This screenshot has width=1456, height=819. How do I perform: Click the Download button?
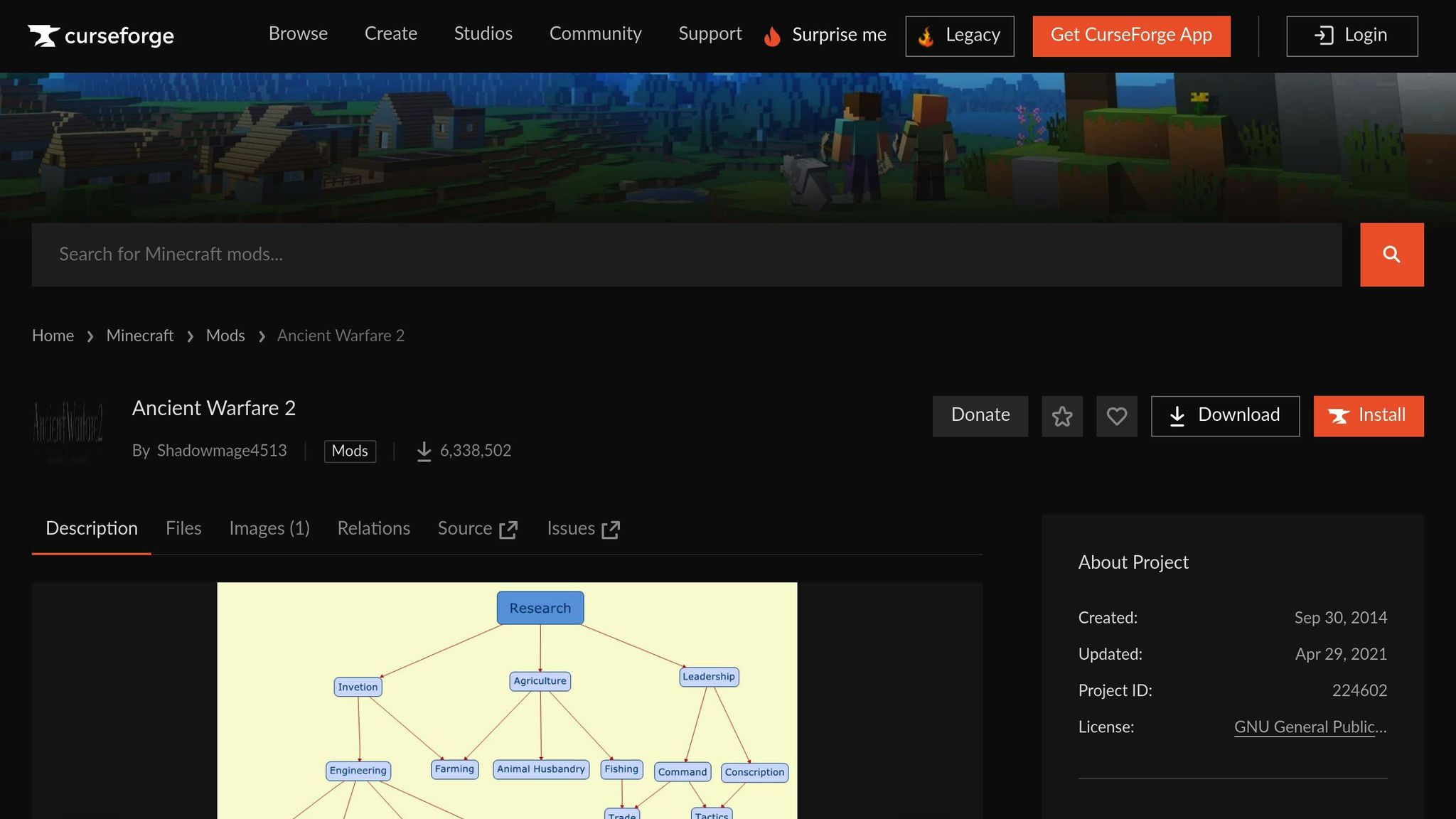coord(1225,416)
